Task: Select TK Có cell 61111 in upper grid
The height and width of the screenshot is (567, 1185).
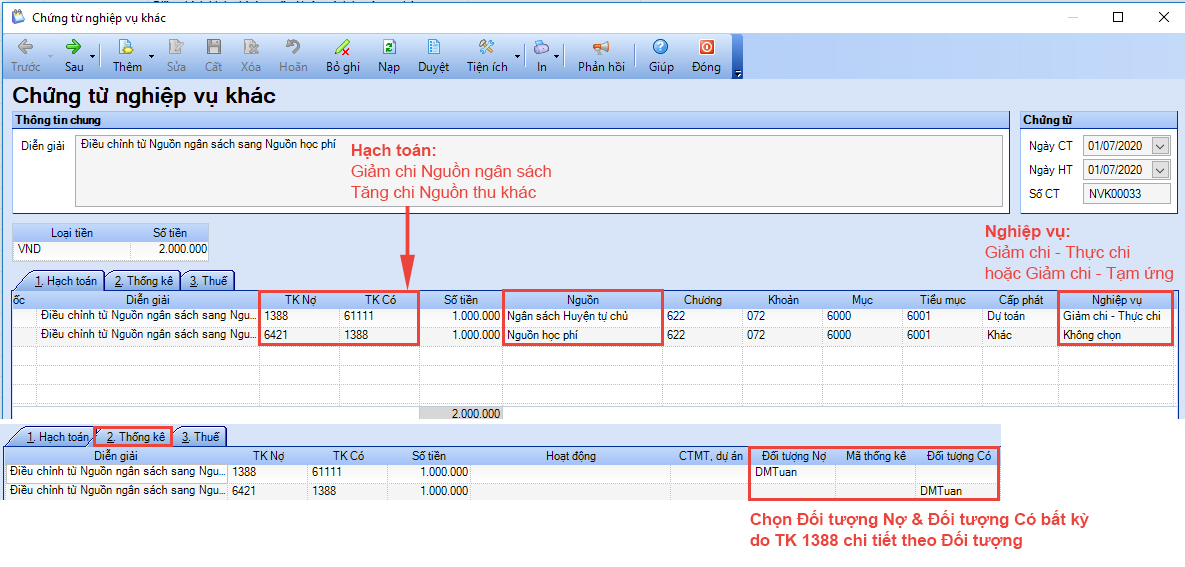Action: [379, 316]
